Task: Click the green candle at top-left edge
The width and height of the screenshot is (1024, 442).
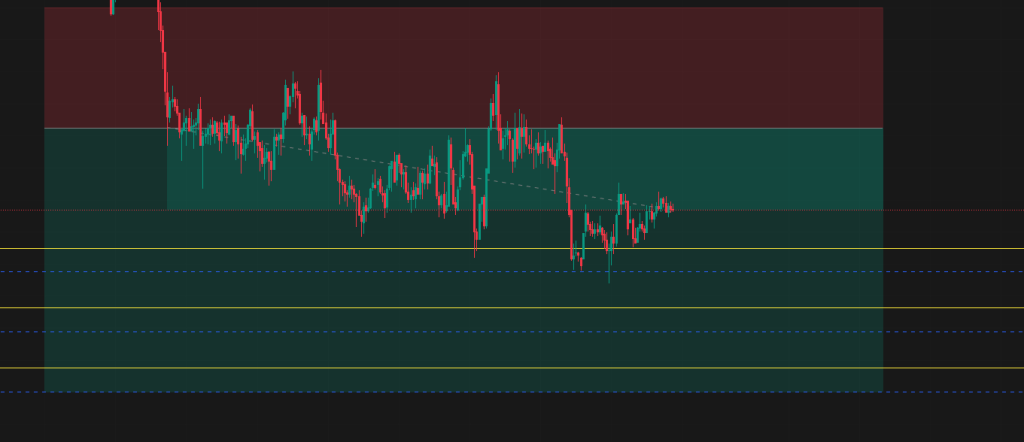Action: [x=112, y=7]
